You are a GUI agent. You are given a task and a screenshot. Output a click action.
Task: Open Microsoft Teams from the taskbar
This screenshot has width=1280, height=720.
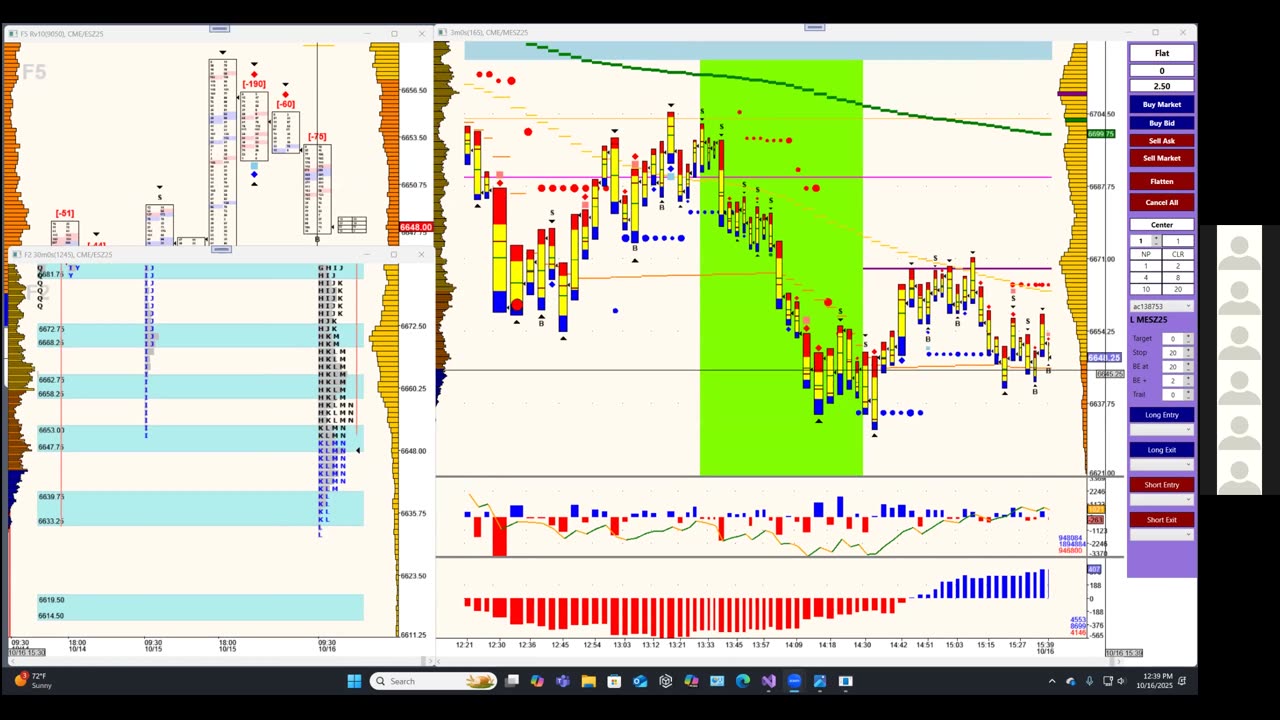pos(563,681)
